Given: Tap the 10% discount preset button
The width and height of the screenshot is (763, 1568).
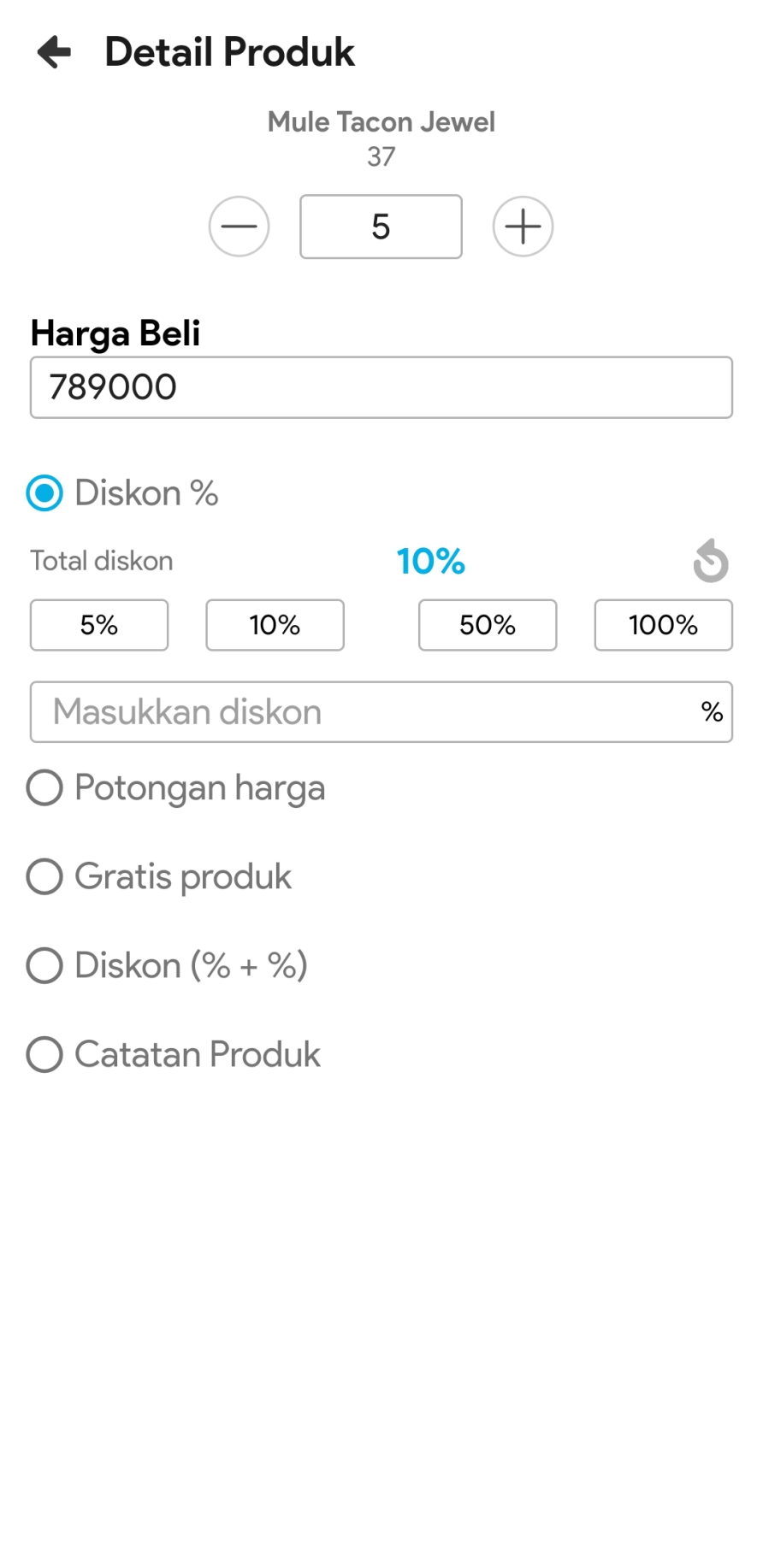Looking at the screenshot, I should click(275, 625).
